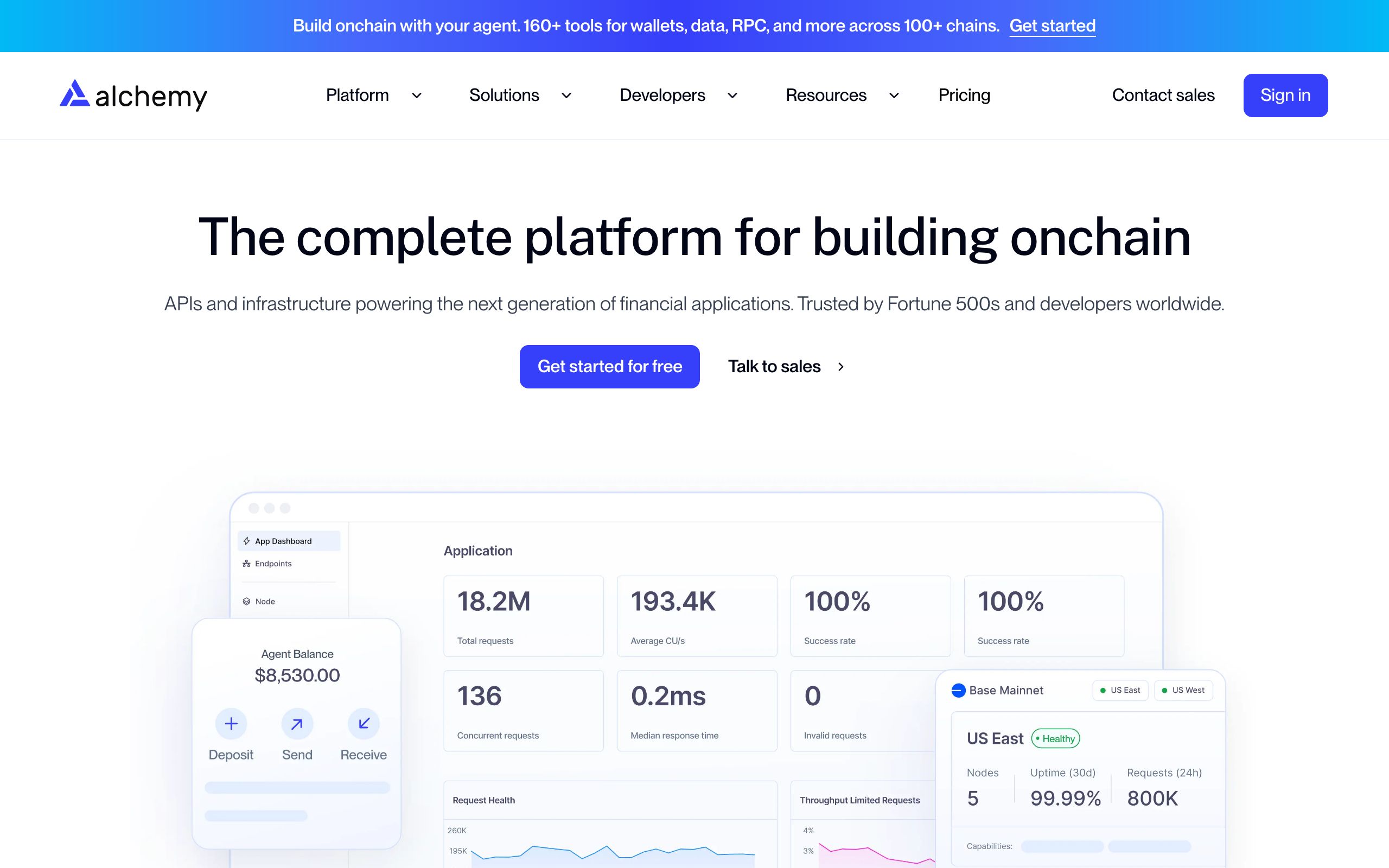
Task: Click the 18.2M Total requests card
Action: click(x=524, y=616)
